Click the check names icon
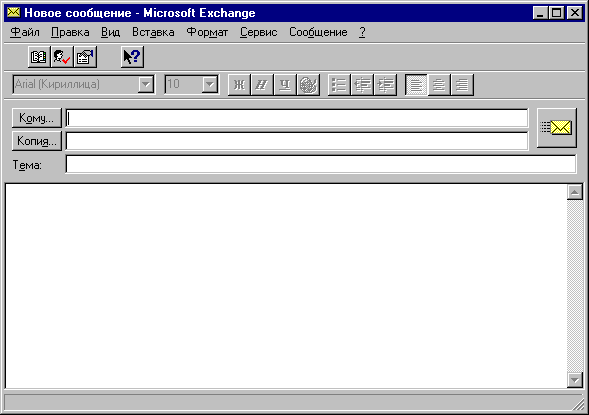 click(x=62, y=57)
